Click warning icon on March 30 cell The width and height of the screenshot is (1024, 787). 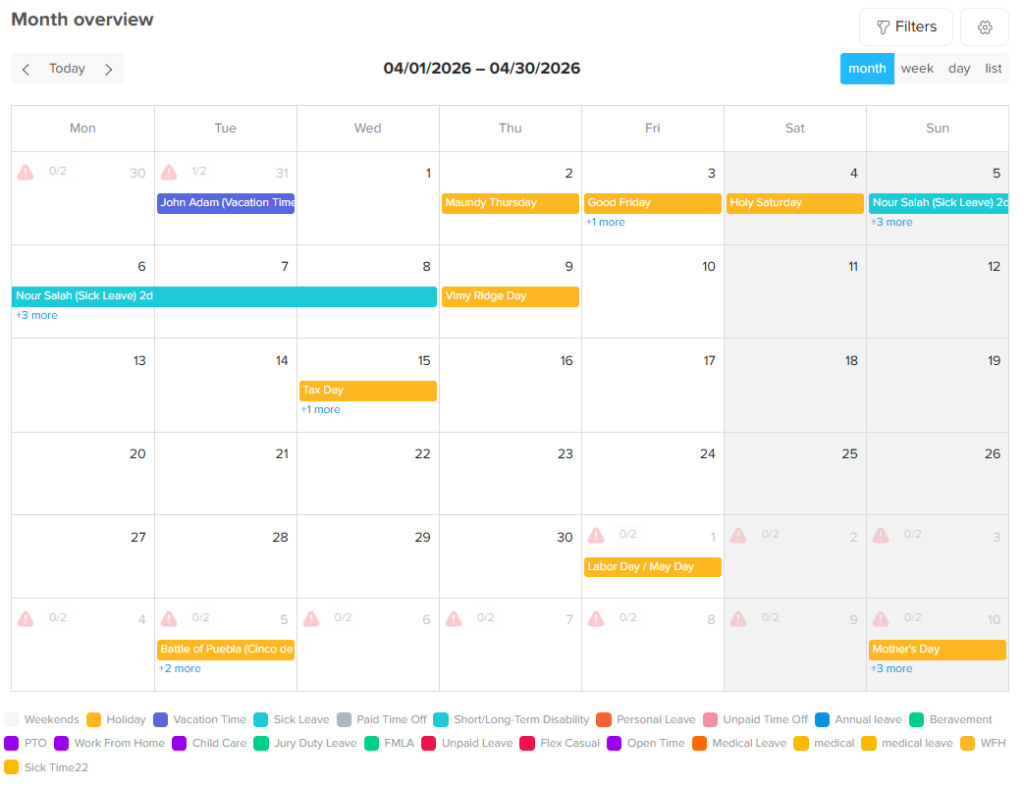[x=26, y=172]
